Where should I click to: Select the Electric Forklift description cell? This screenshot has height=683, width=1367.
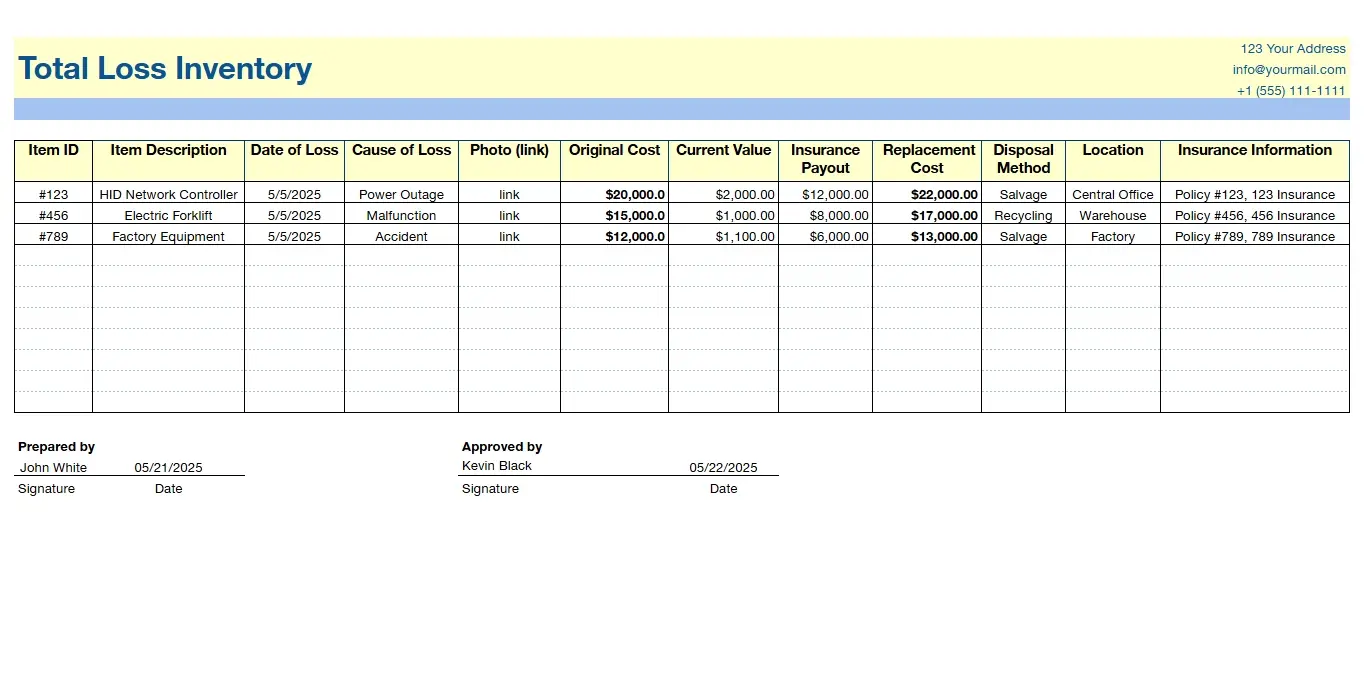(168, 216)
